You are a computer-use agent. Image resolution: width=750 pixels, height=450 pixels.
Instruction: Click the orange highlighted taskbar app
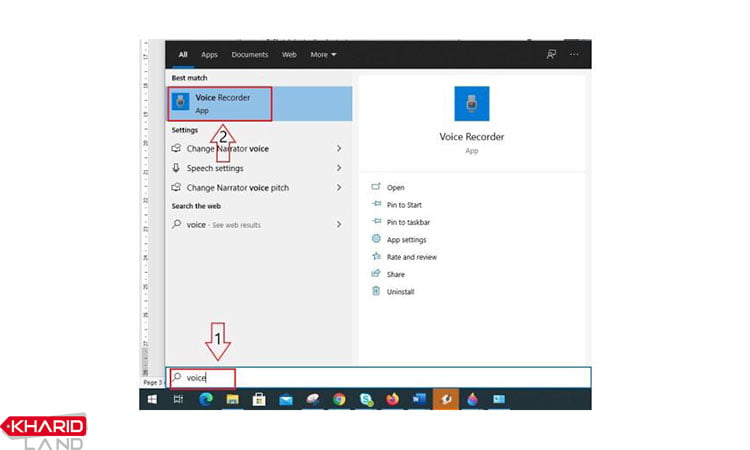click(x=446, y=399)
